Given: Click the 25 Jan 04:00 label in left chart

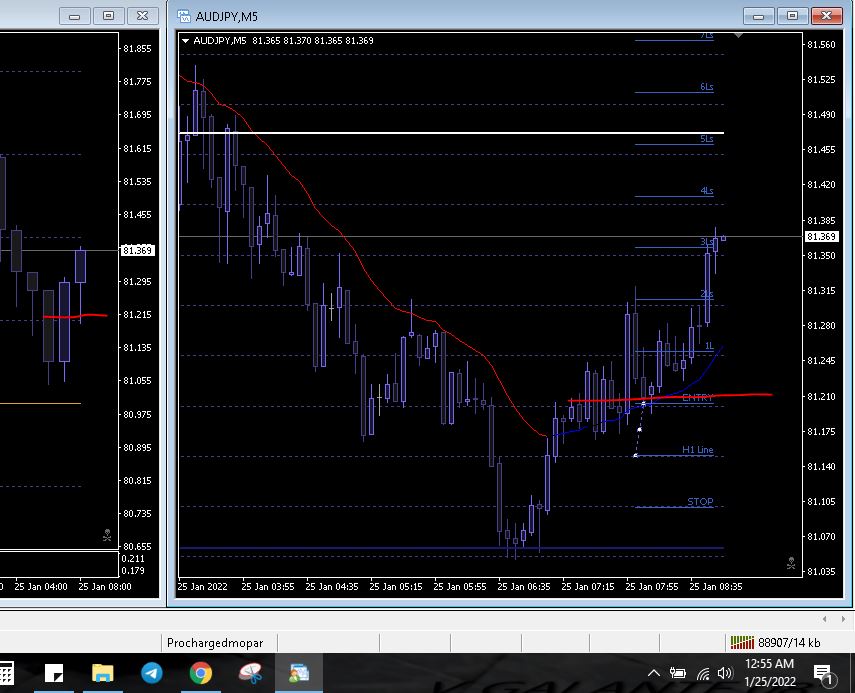Looking at the screenshot, I should pos(41,587).
